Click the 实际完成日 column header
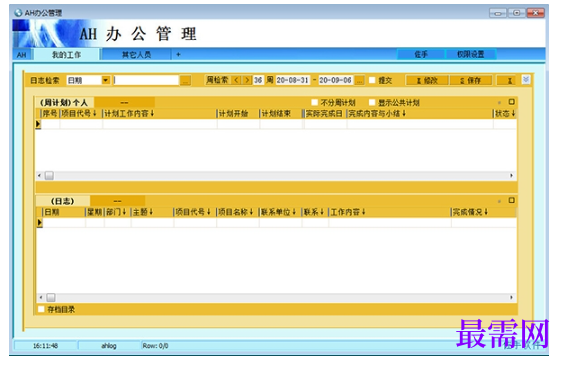The width and height of the screenshot is (568, 365). coord(324,114)
